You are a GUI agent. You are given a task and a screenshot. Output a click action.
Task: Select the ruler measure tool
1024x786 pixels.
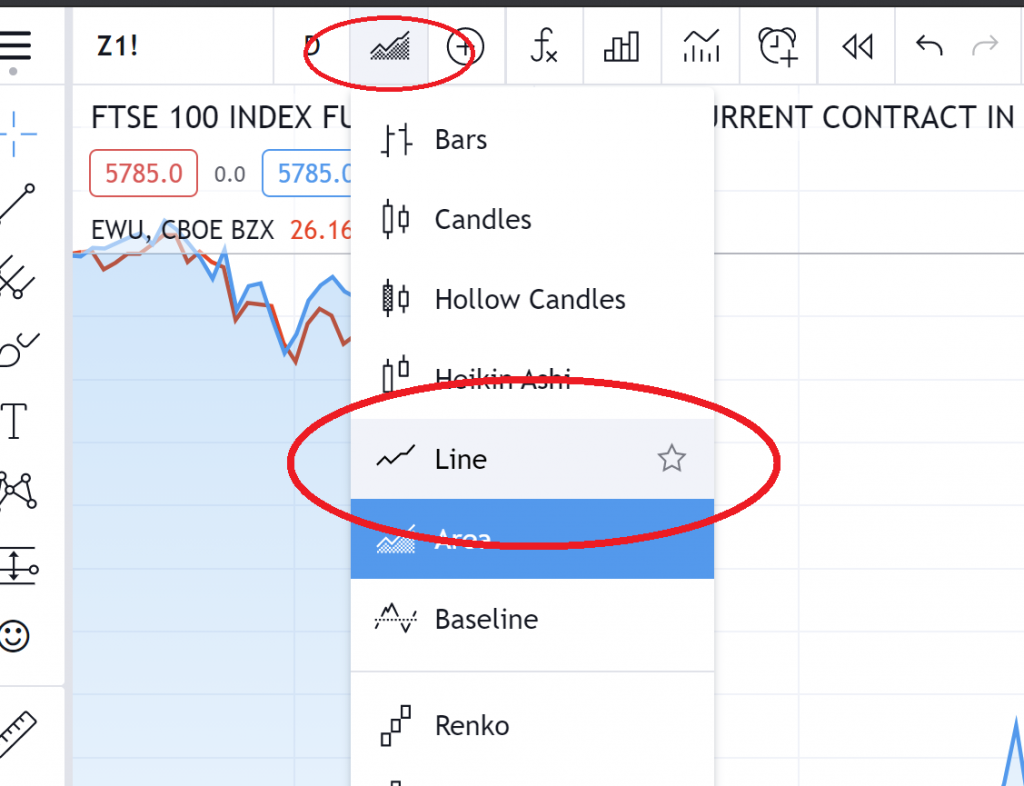[17, 734]
